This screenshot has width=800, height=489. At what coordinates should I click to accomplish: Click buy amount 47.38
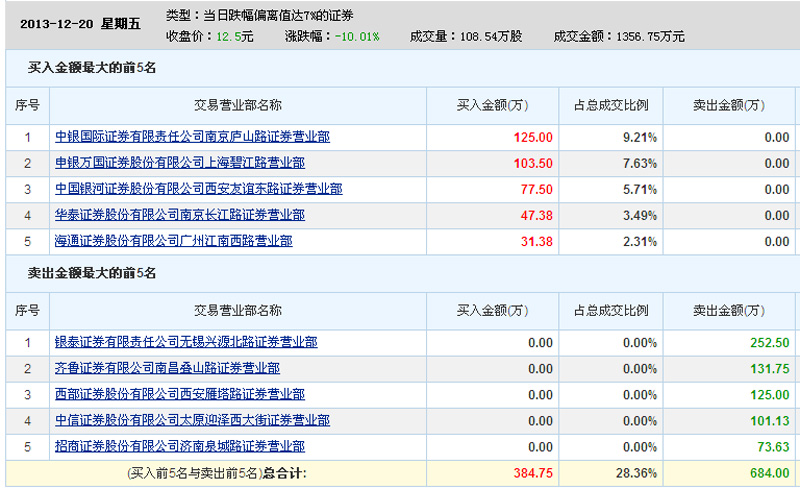(x=537, y=215)
